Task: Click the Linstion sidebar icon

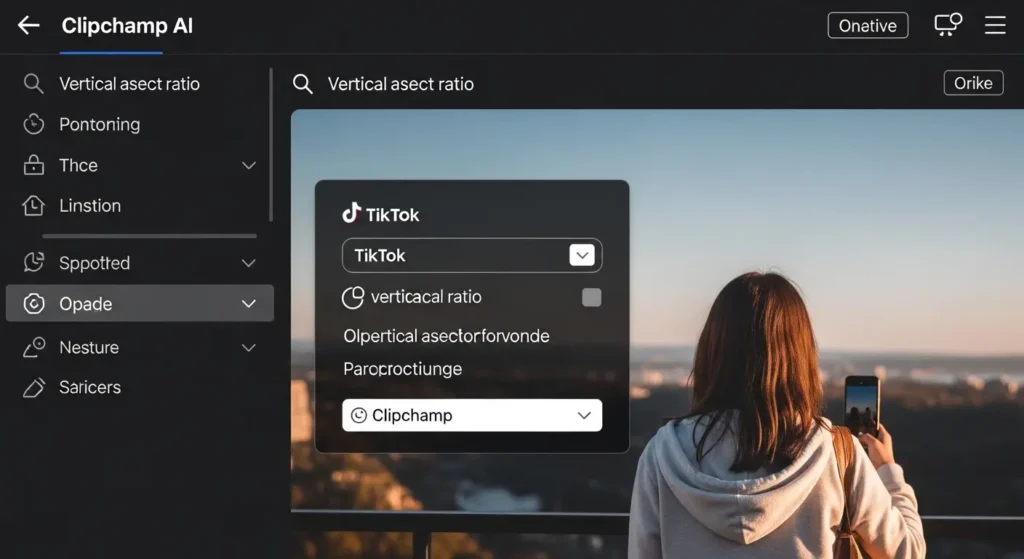Action: [34, 206]
